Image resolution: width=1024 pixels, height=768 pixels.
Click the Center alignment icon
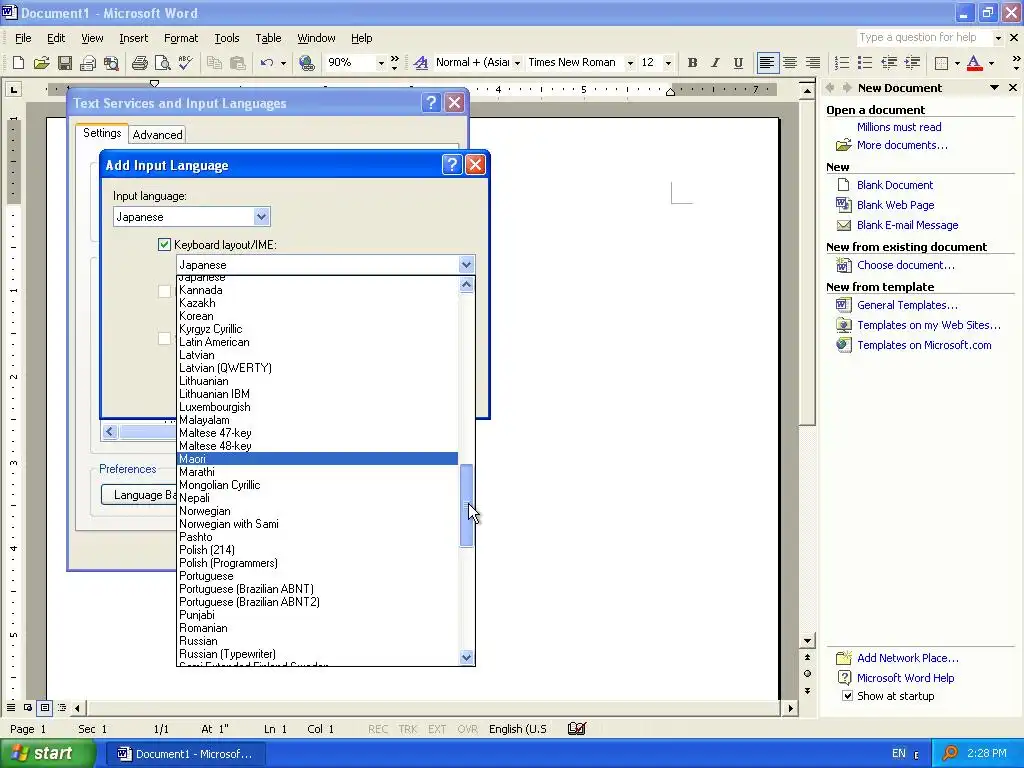point(790,63)
